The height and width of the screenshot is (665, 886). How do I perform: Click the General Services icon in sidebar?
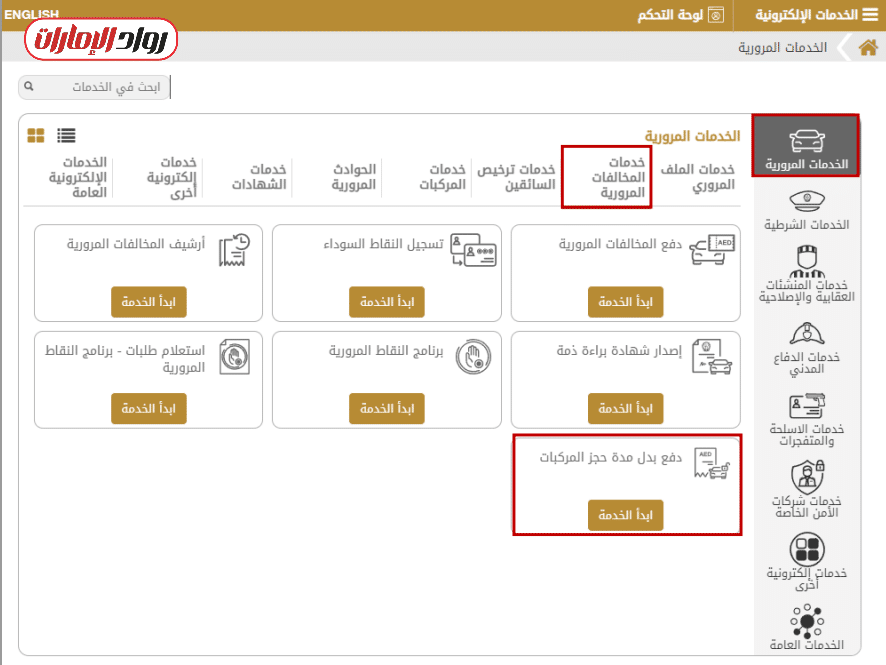808,622
